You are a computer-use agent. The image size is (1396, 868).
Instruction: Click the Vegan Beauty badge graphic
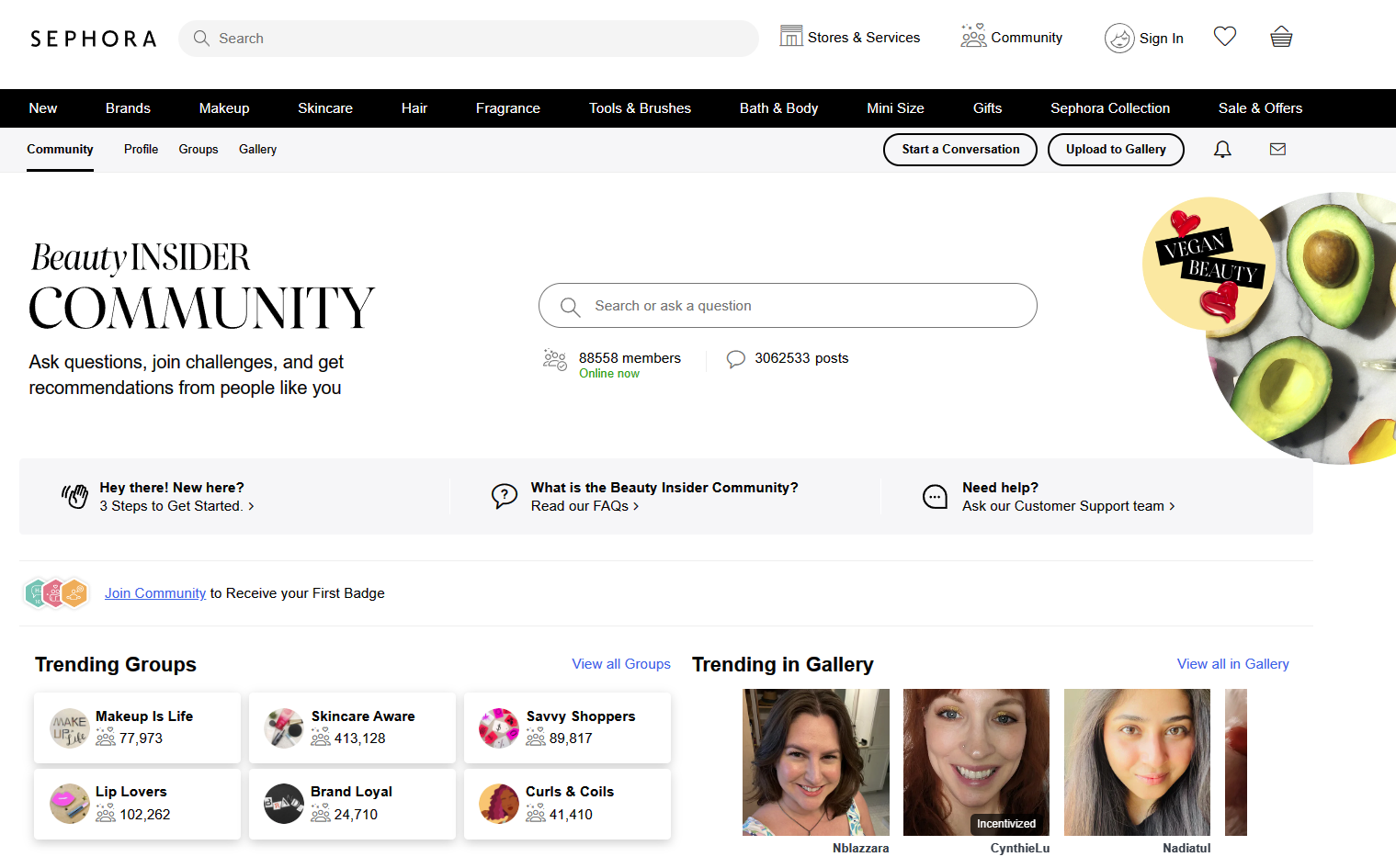(1209, 264)
